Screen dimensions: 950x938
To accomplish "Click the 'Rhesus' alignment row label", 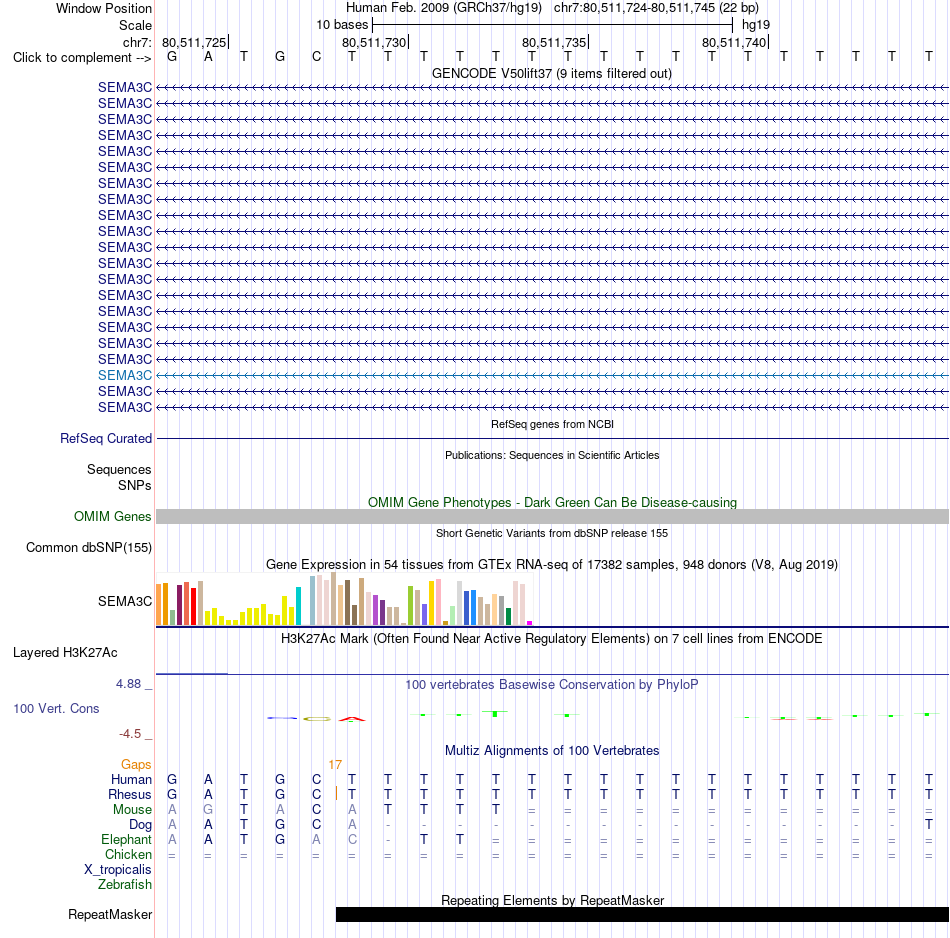I will click(x=130, y=794).
